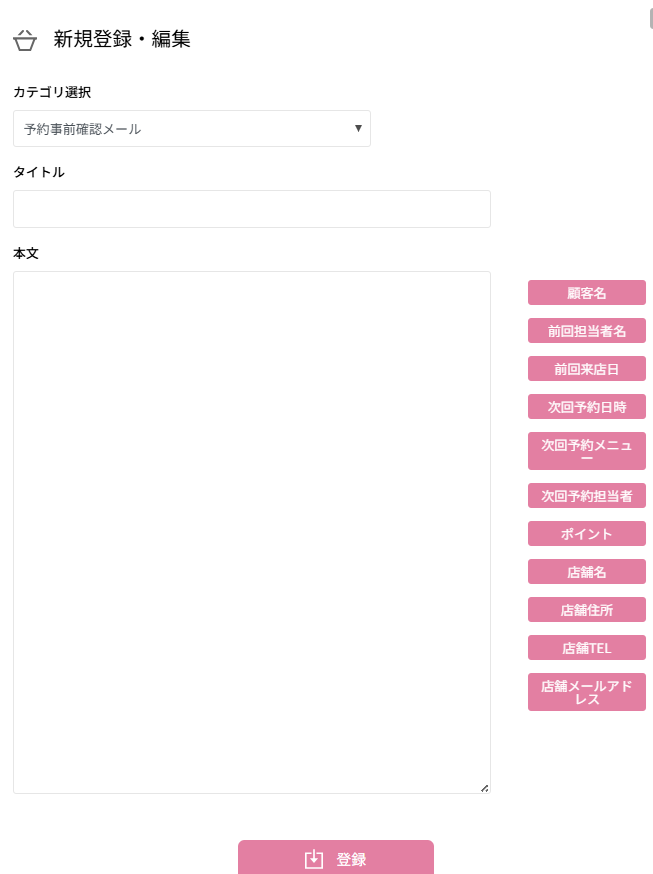This screenshot has width=653, height=874.
Task: Insert the 店舗住所 tag
Action: pyautogui.click(x=586, y=610)
